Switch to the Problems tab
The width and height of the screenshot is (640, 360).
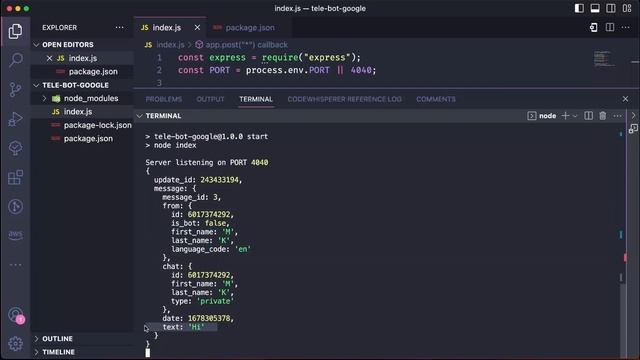tap(164, 99)
